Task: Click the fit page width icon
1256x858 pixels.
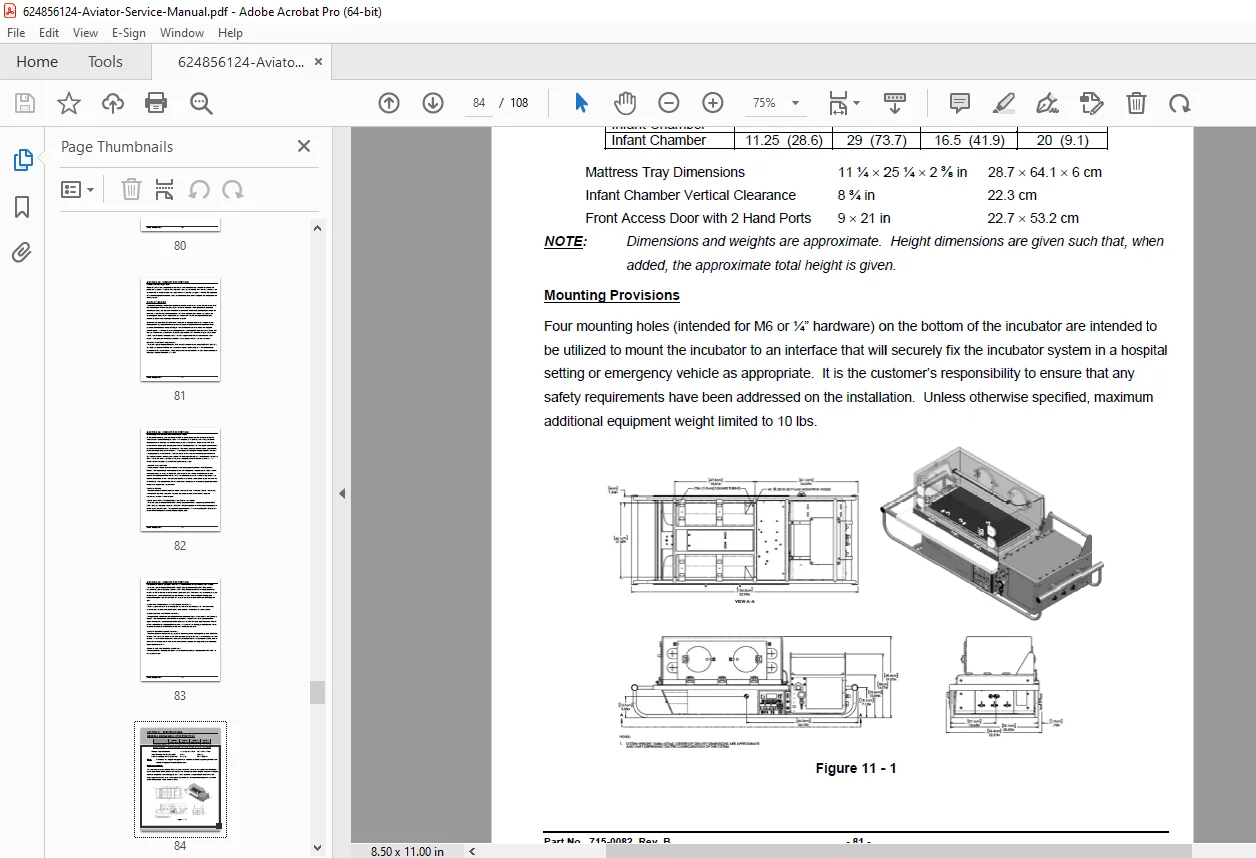Action: coord(838,103)
